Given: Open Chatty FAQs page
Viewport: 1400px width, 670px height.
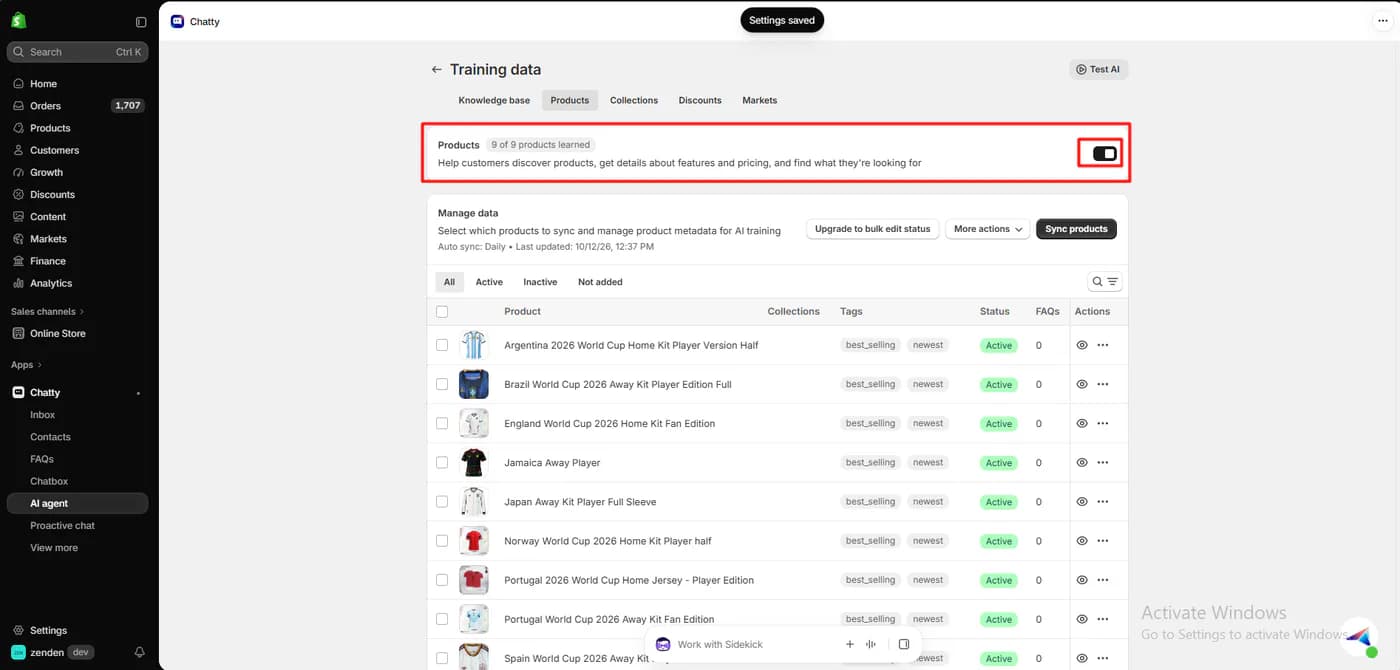Looking at the screenshot, I should (x=42, y=459).
